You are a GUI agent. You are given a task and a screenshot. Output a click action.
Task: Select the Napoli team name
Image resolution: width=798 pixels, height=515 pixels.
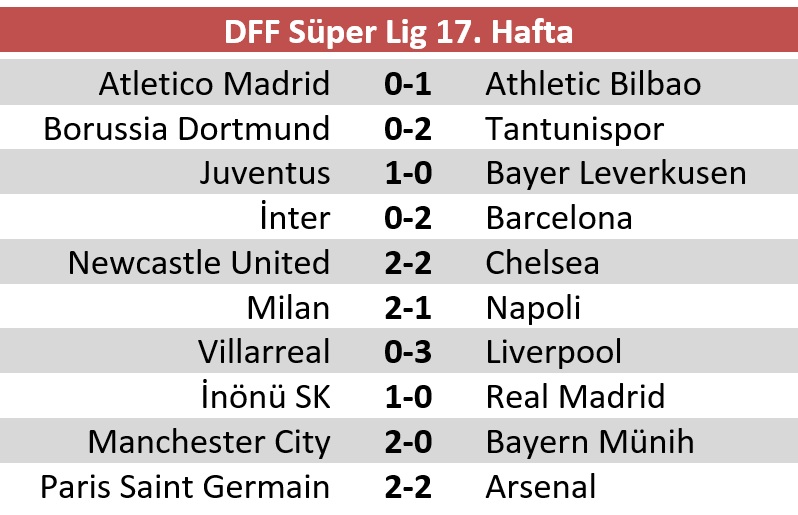click(x=533, y=308)
